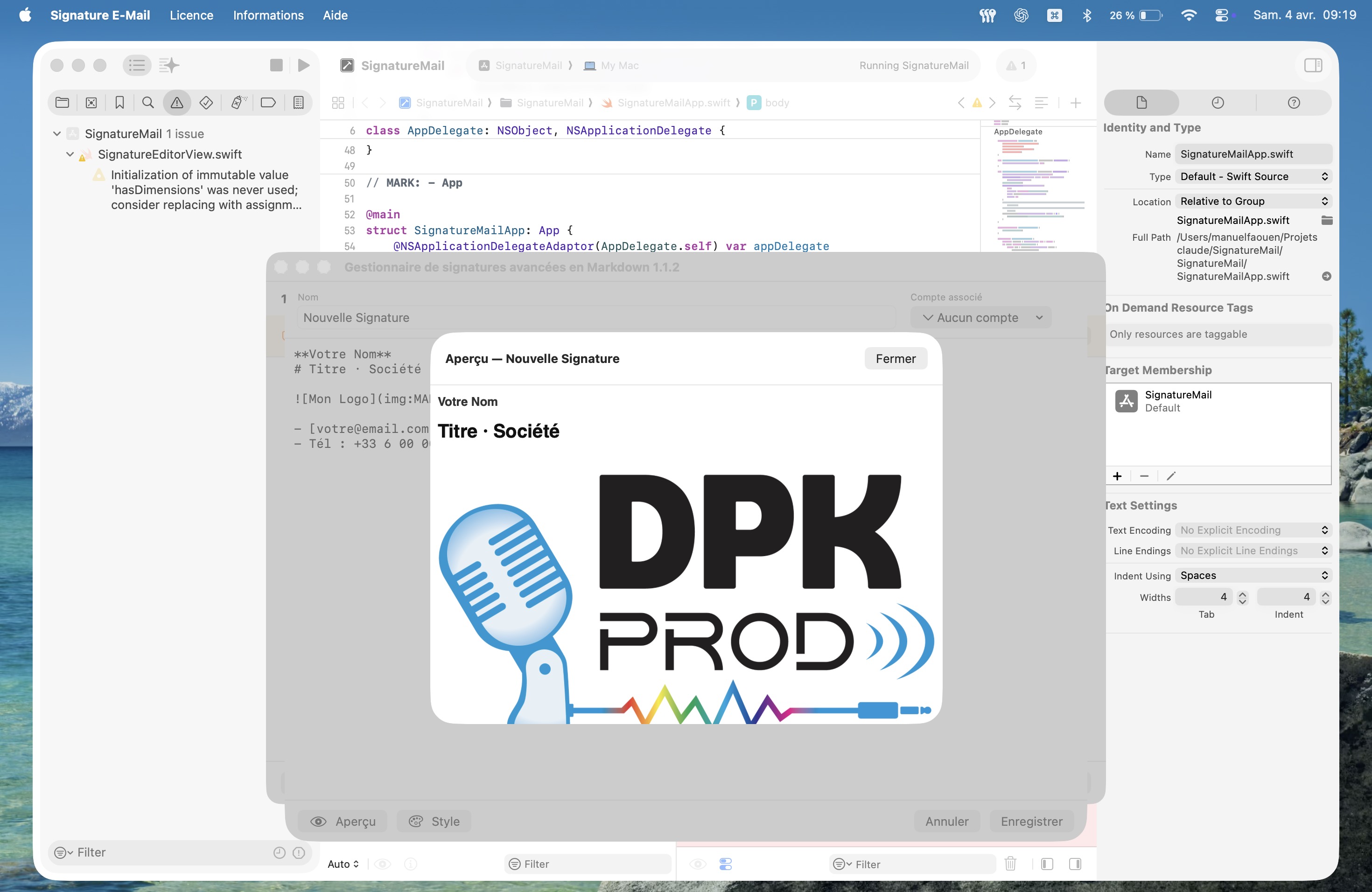Click the Enregistrer button
This screenshot has width=1372, height=892.
[1031, 821]
